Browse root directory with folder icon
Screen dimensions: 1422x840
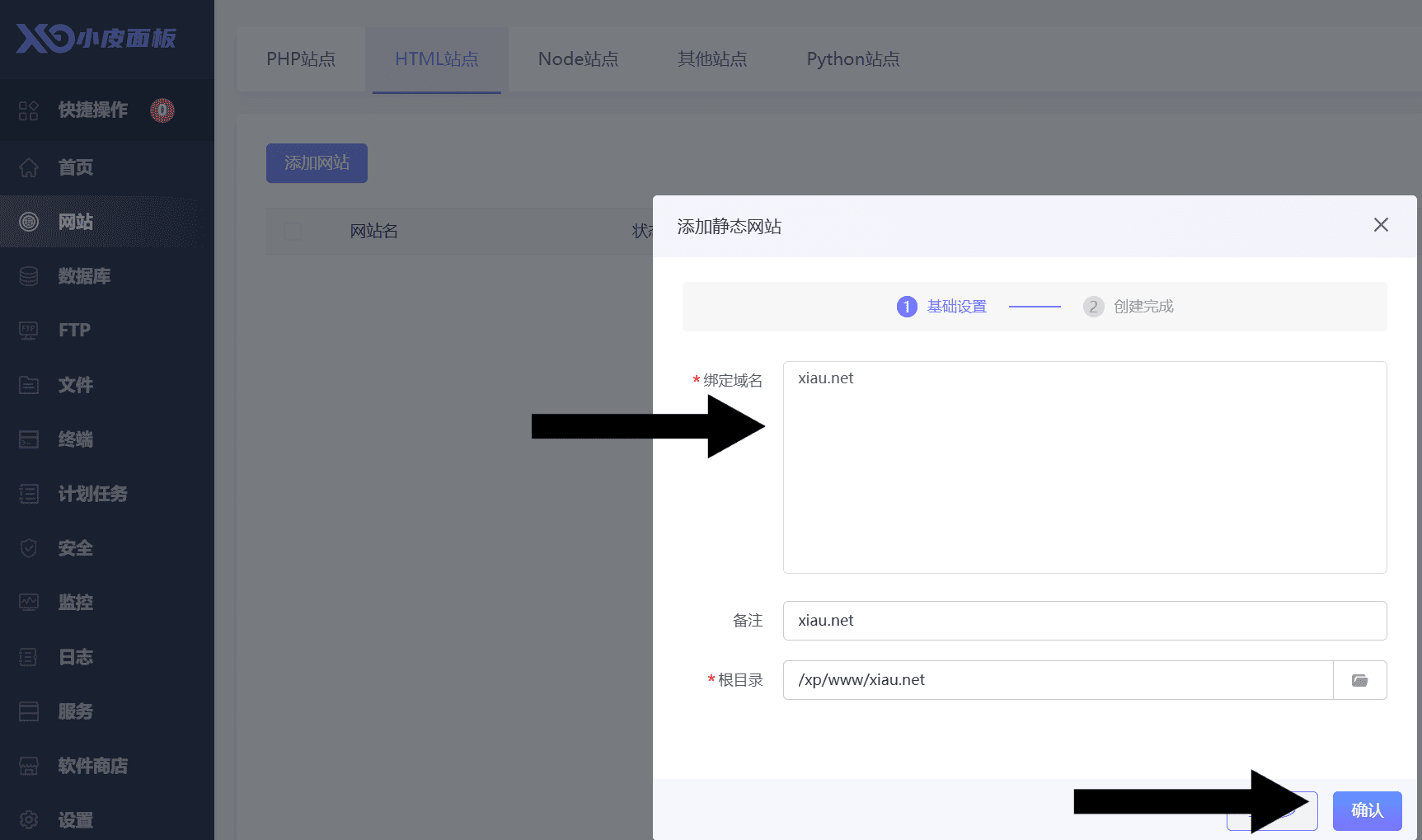tap(1359, 680)
